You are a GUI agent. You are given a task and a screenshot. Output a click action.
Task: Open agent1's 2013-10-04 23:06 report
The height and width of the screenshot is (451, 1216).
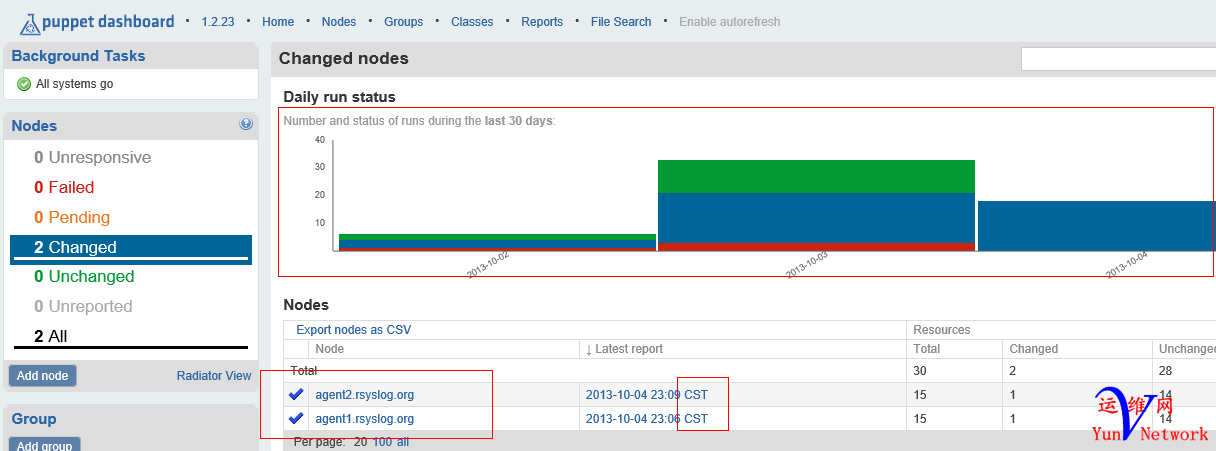click(646, 419)
